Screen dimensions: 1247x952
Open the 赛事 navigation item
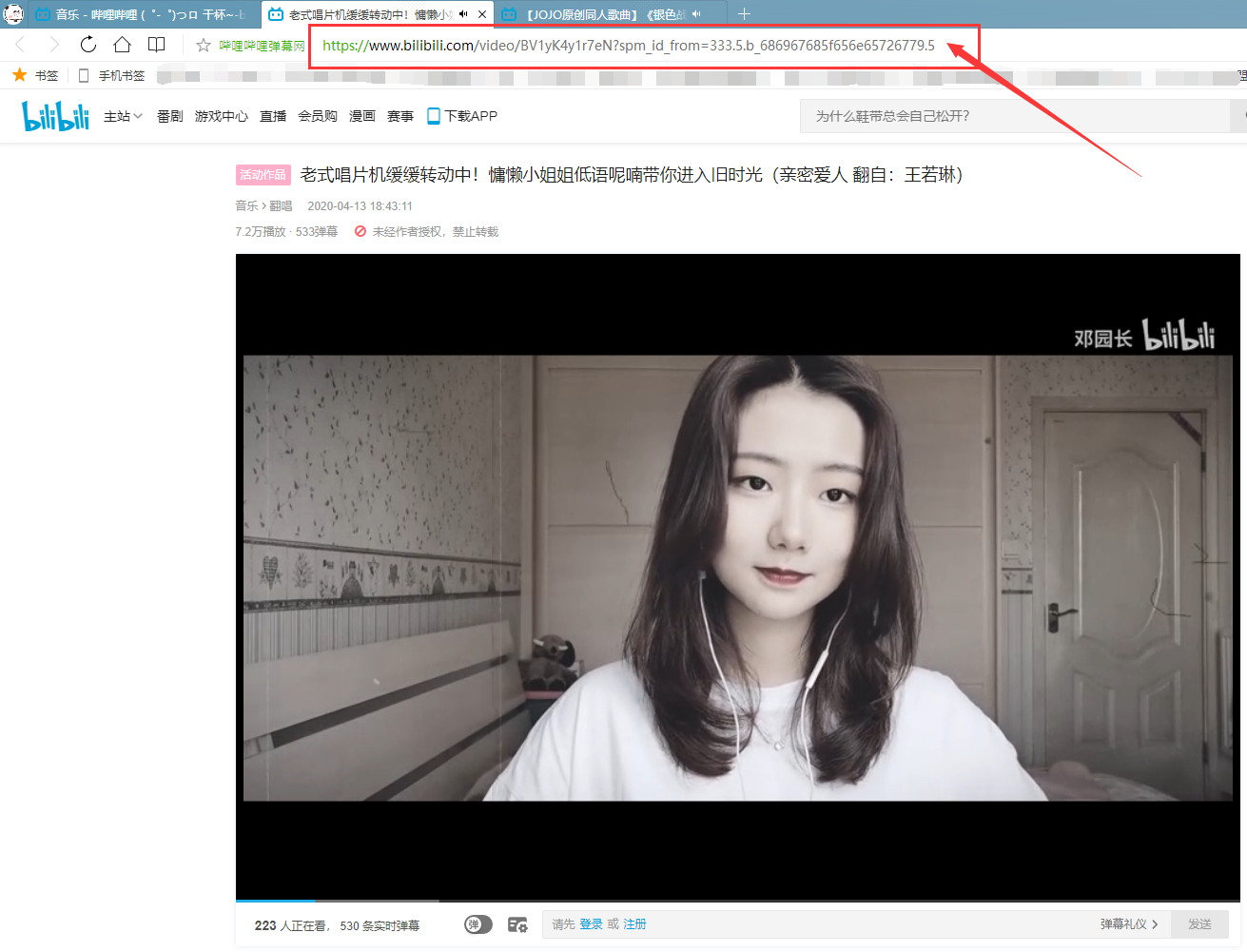(400, 116)
